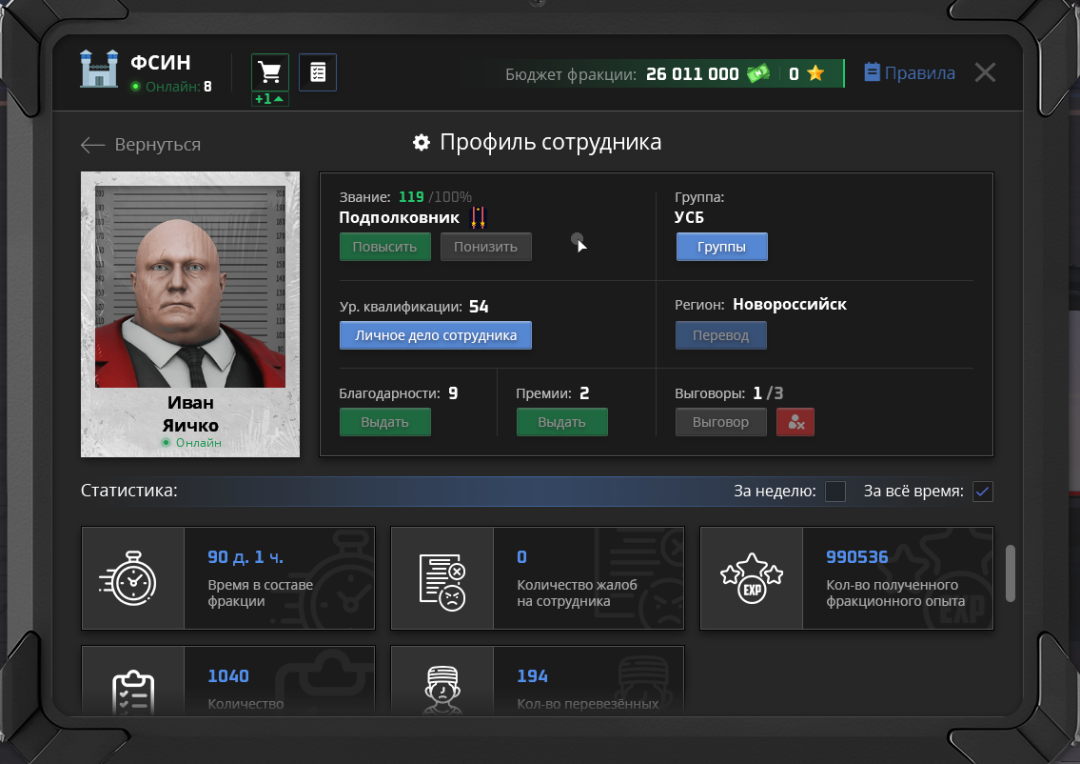Screen dimensions: 1080x764
Task: Click «Вернуться» with the back arrow
Action: coord(143,144)
